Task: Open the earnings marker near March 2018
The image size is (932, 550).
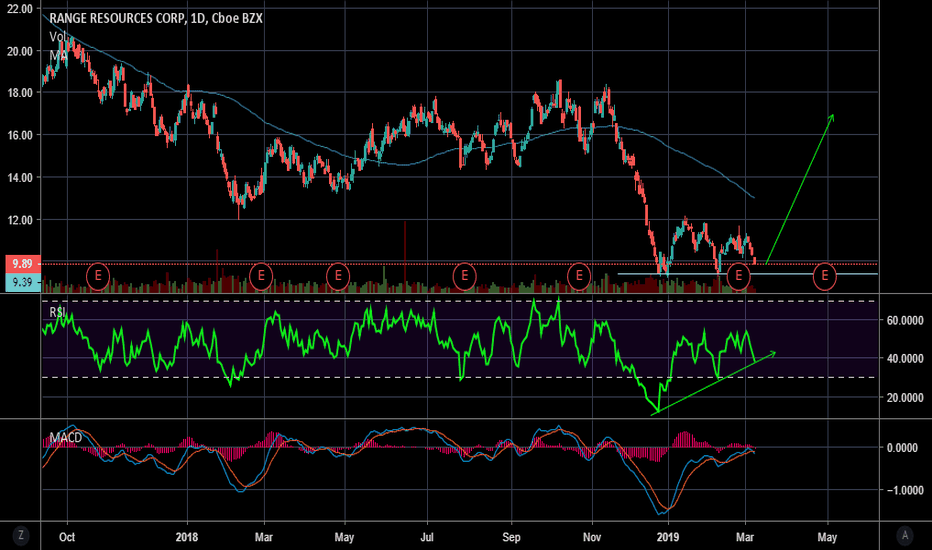Action: 261,276
